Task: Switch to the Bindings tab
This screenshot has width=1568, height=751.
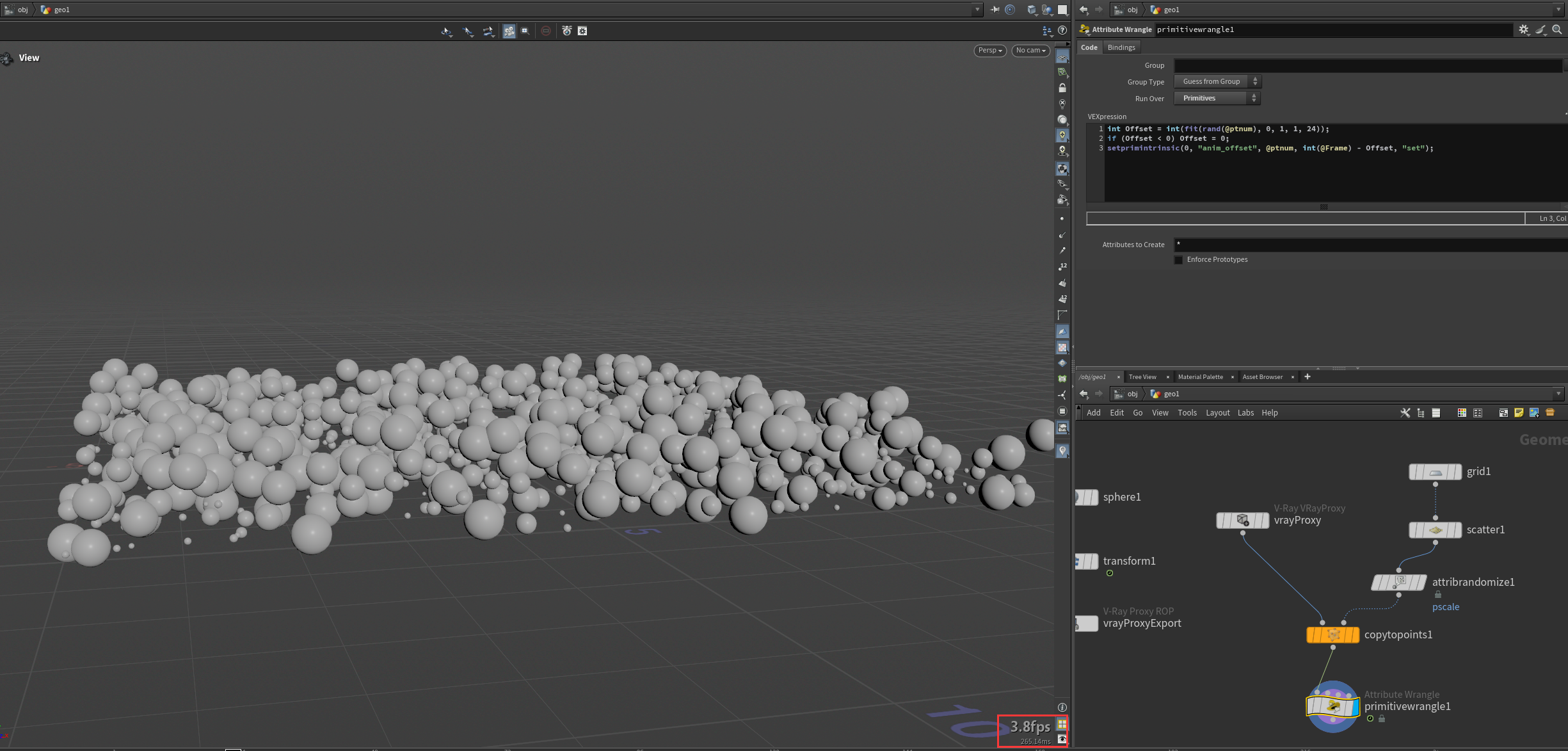Action: (x=1121, y=47)
